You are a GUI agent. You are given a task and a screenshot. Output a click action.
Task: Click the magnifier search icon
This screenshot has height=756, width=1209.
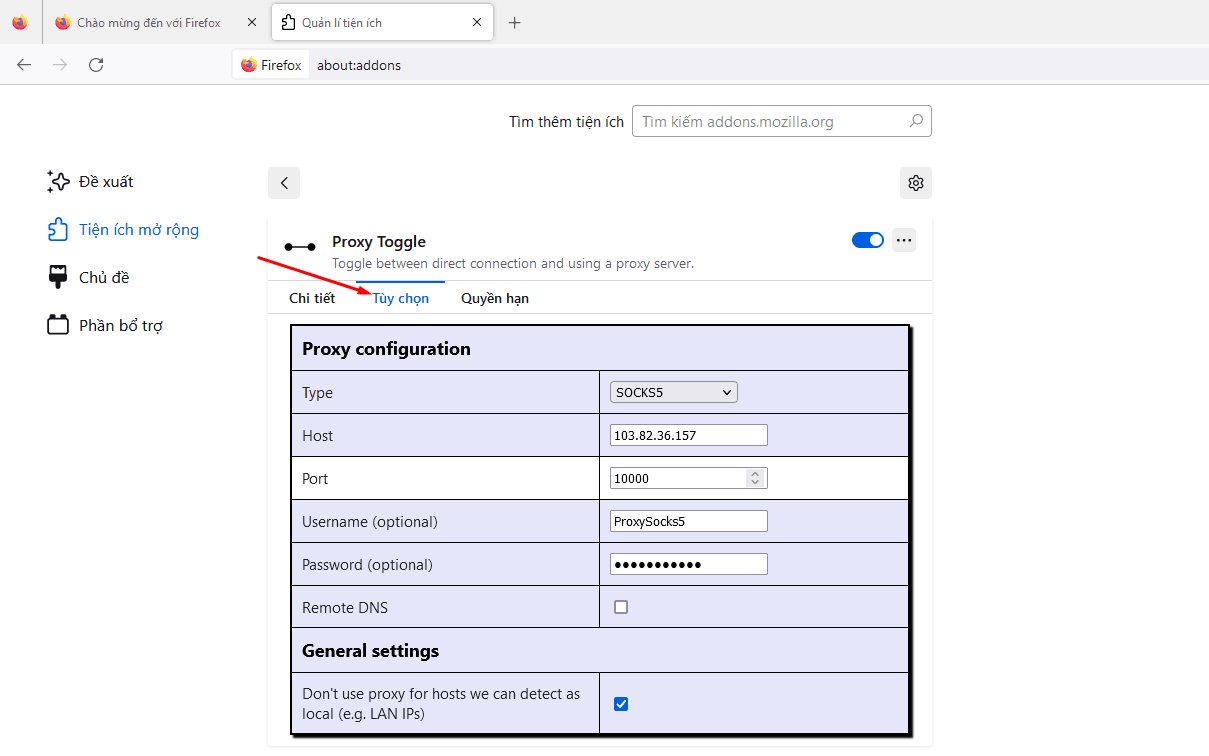tap(916, 121)
